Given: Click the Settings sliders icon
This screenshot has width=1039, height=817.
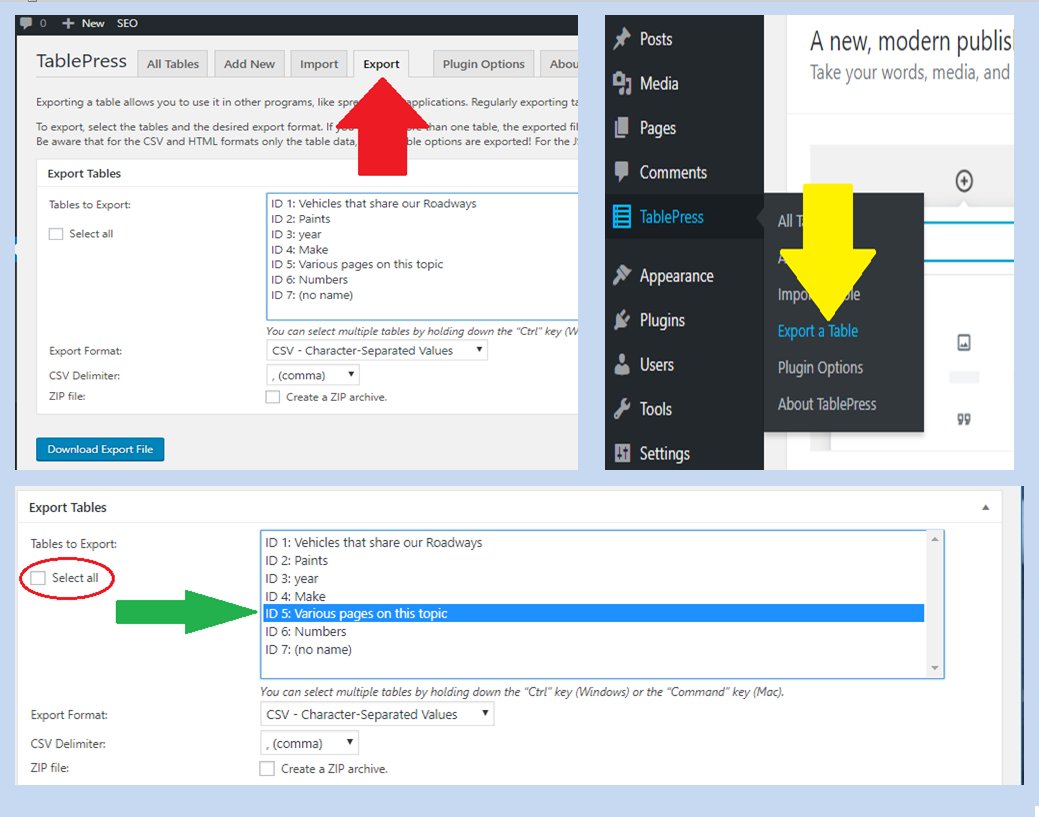Looking at the screenshot, I should click(x=622, y=453).
